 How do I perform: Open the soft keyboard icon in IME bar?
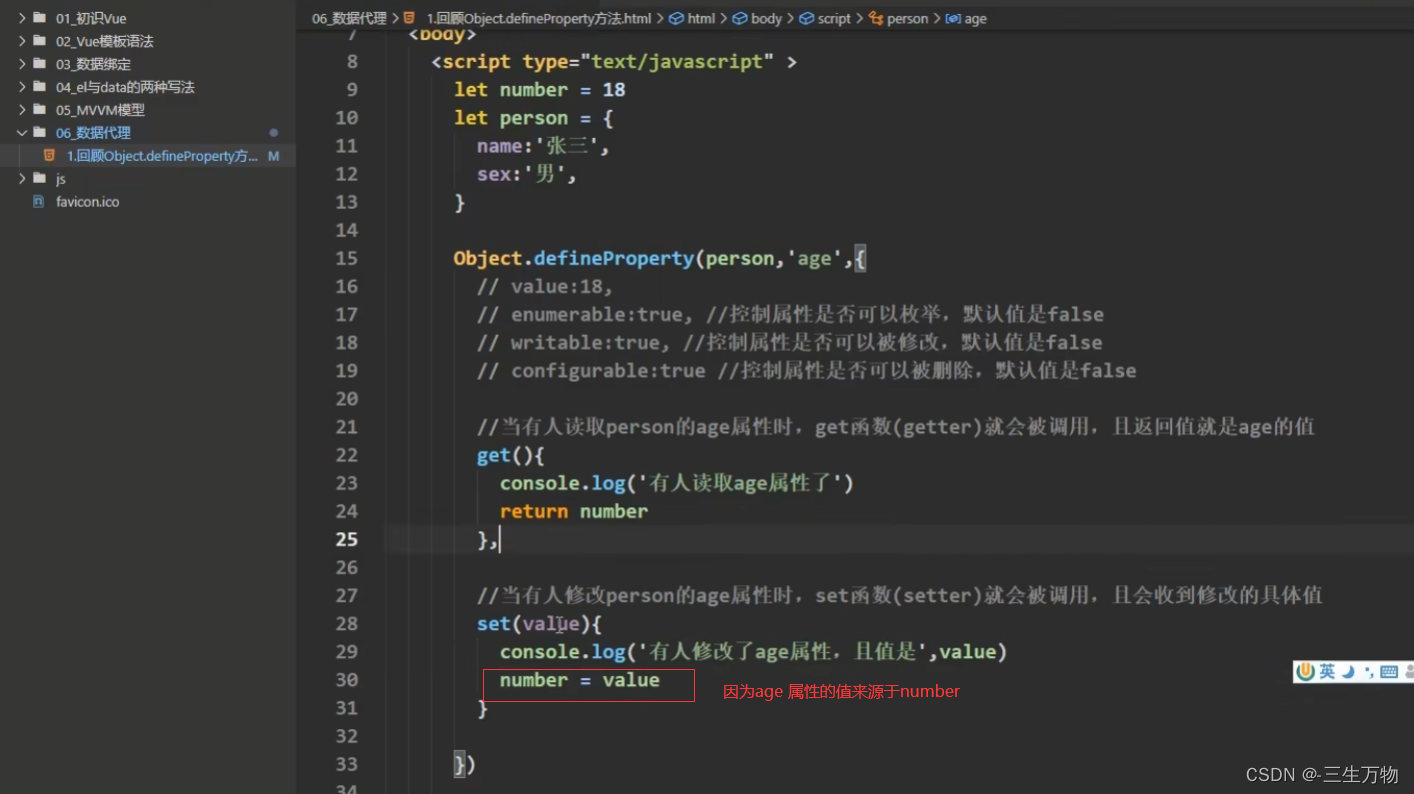click(x=1389, y=672)
